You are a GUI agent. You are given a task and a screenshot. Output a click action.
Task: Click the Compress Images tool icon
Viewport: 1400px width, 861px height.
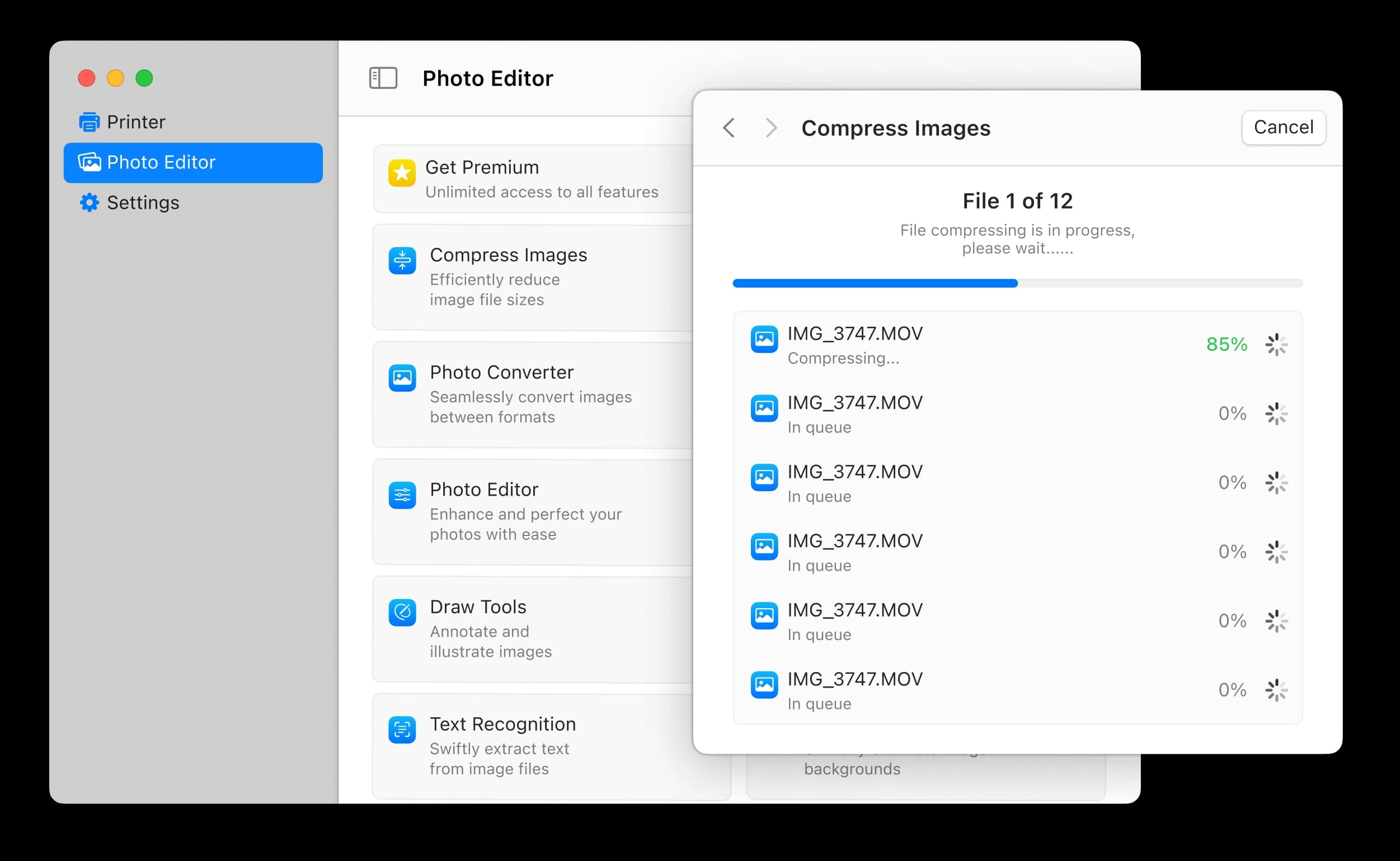pos(402,261)
